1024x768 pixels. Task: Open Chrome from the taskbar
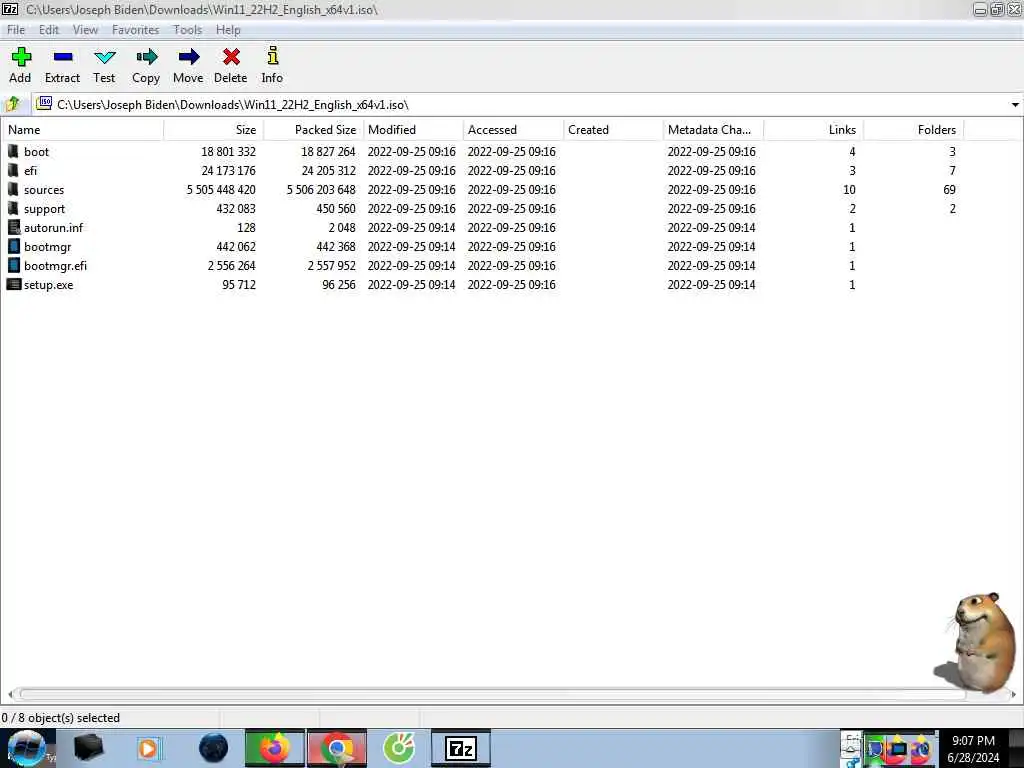[337, 748]
